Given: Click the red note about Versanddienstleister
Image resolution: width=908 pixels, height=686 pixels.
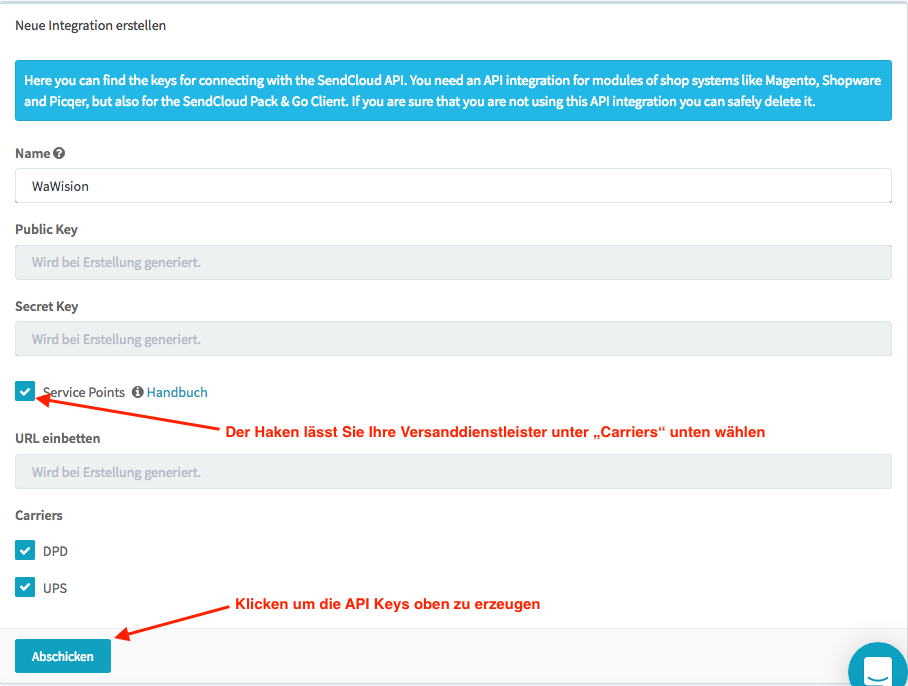Looking at the screenshot, I should pos(495,432).
